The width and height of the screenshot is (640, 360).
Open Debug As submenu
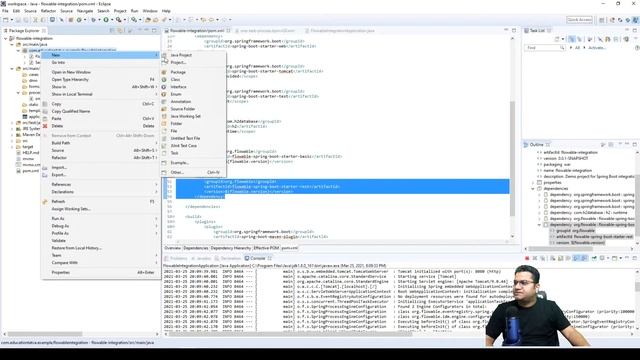click(x=60, y=226)
